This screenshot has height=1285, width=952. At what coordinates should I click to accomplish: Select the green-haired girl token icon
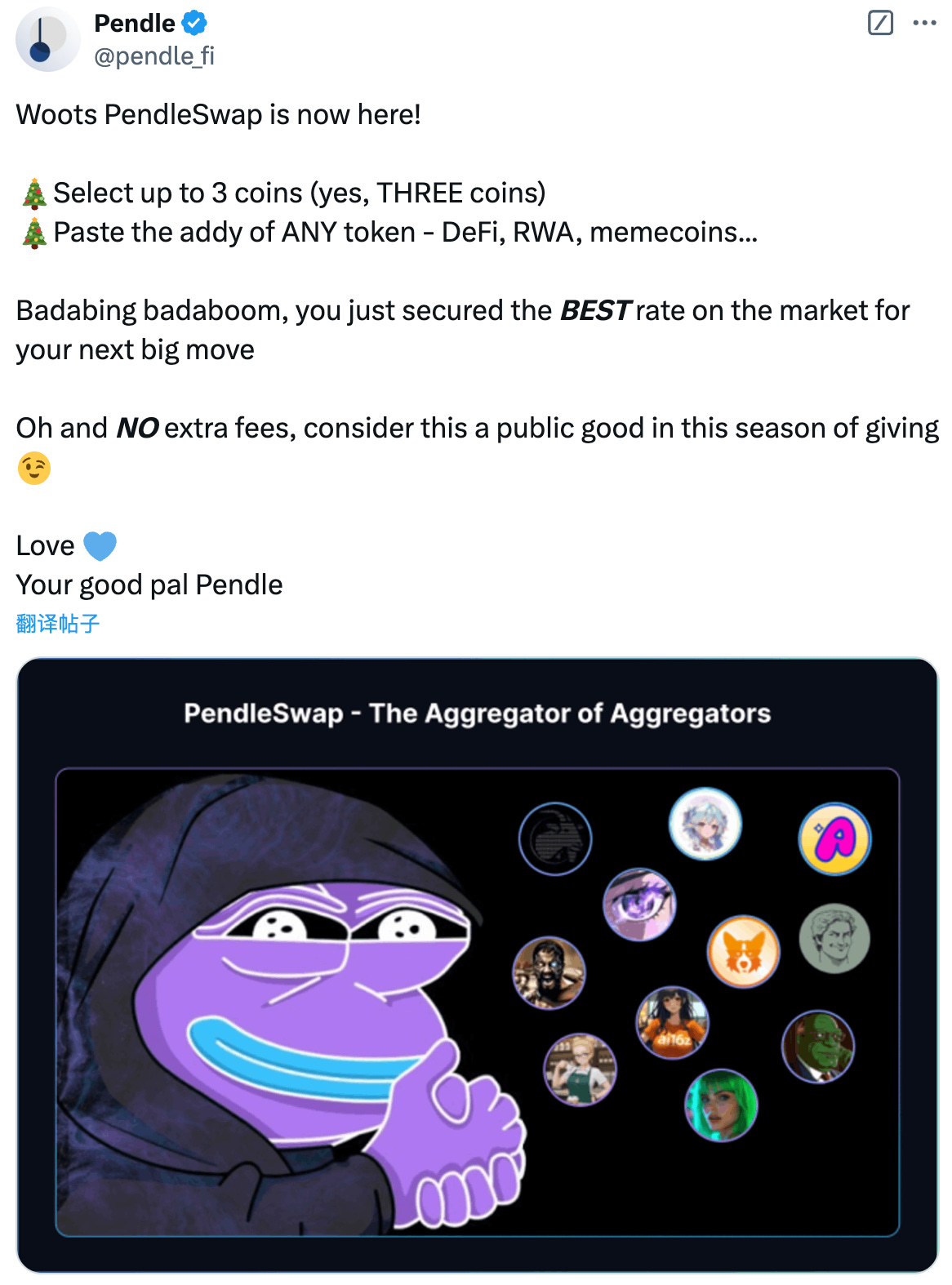coord(721,1105)
